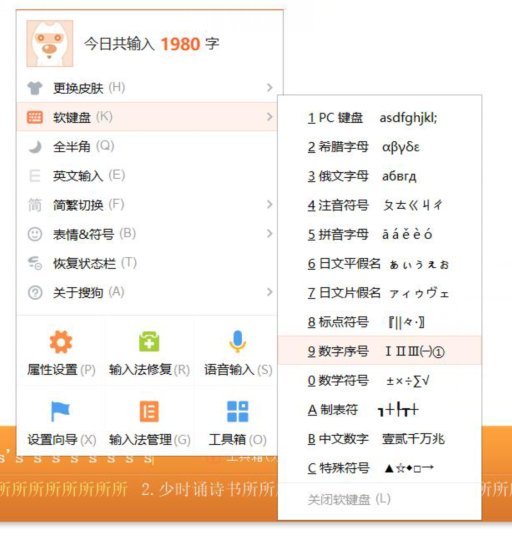
Task: Open 关于搜狗 (A) menu entry
Action: coord(147,292)
